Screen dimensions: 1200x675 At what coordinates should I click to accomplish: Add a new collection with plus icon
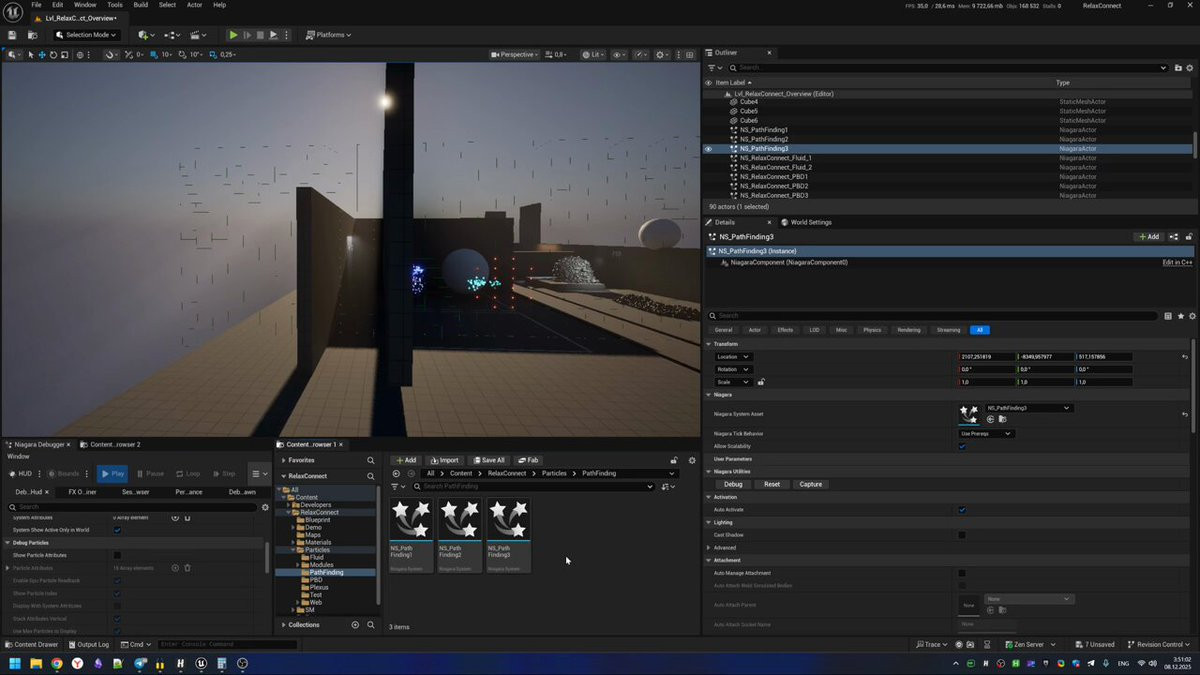(x=355, y=625)
